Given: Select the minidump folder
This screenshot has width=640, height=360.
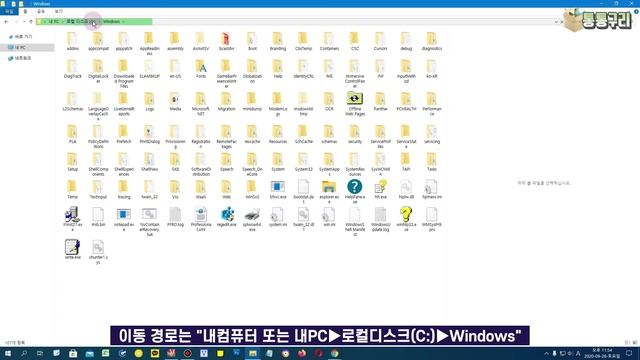Looking at the screenshot, I should [x=252, y=101].
